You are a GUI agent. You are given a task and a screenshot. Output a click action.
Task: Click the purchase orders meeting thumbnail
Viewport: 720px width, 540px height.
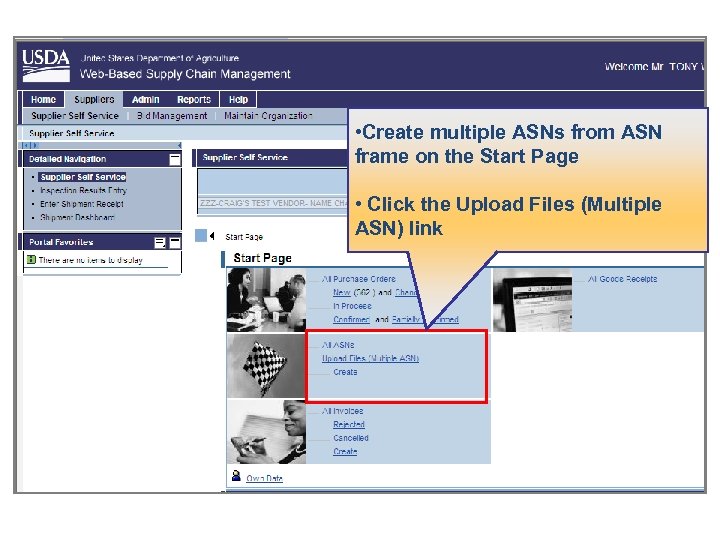click(266, 300)
